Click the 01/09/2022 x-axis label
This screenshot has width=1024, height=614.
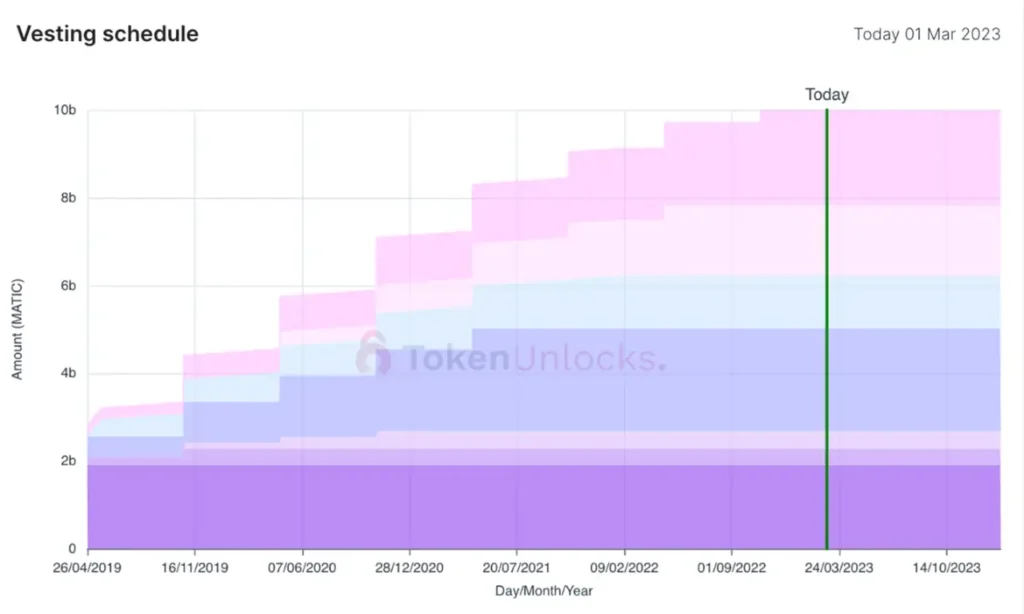click(x=731, y=567)
